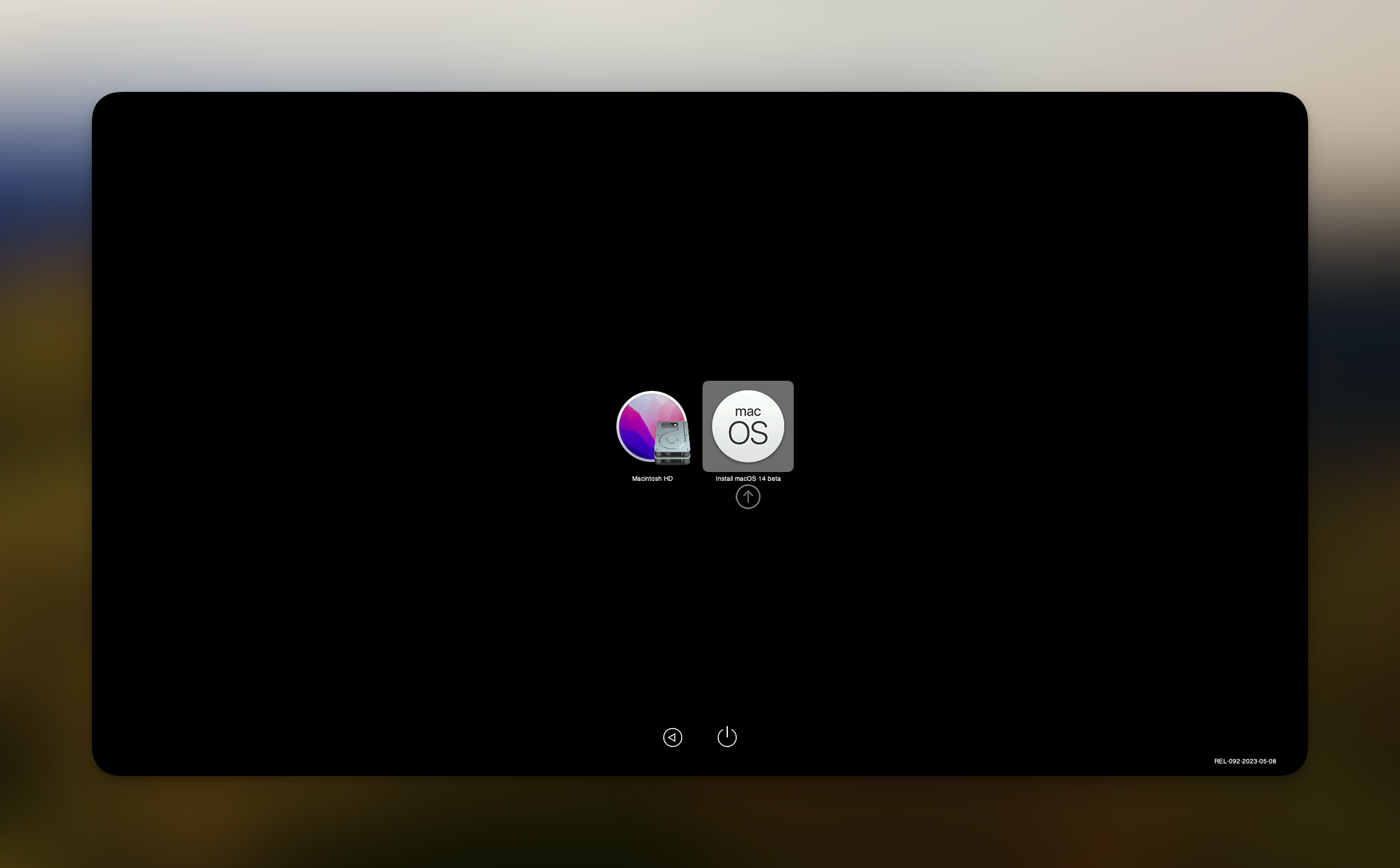The width and height of the screenshot is (1400, 868).
Task: Click the Macintosh HD label
Action: click(x=652, y=479)
